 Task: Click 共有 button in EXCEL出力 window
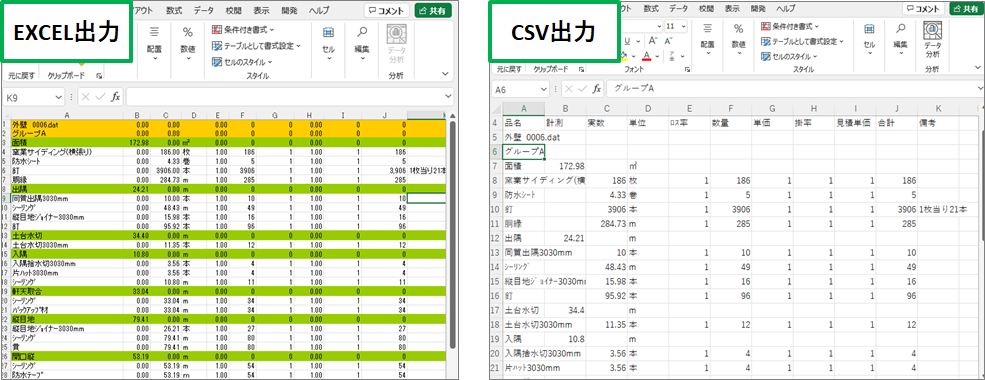pyautogui.click(x=433, y=11)
